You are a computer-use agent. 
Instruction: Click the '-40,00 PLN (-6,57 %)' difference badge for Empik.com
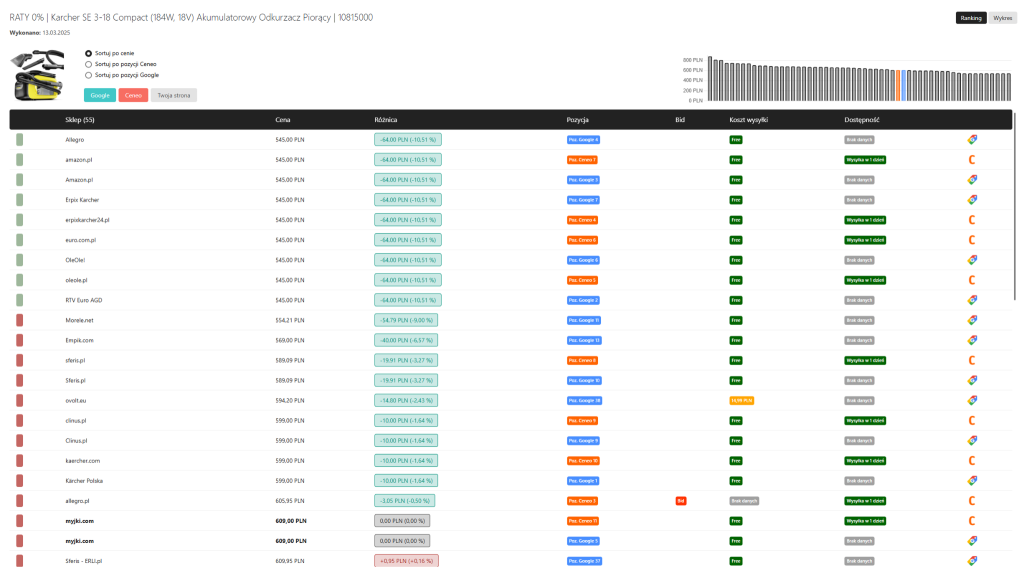(406, 340)
